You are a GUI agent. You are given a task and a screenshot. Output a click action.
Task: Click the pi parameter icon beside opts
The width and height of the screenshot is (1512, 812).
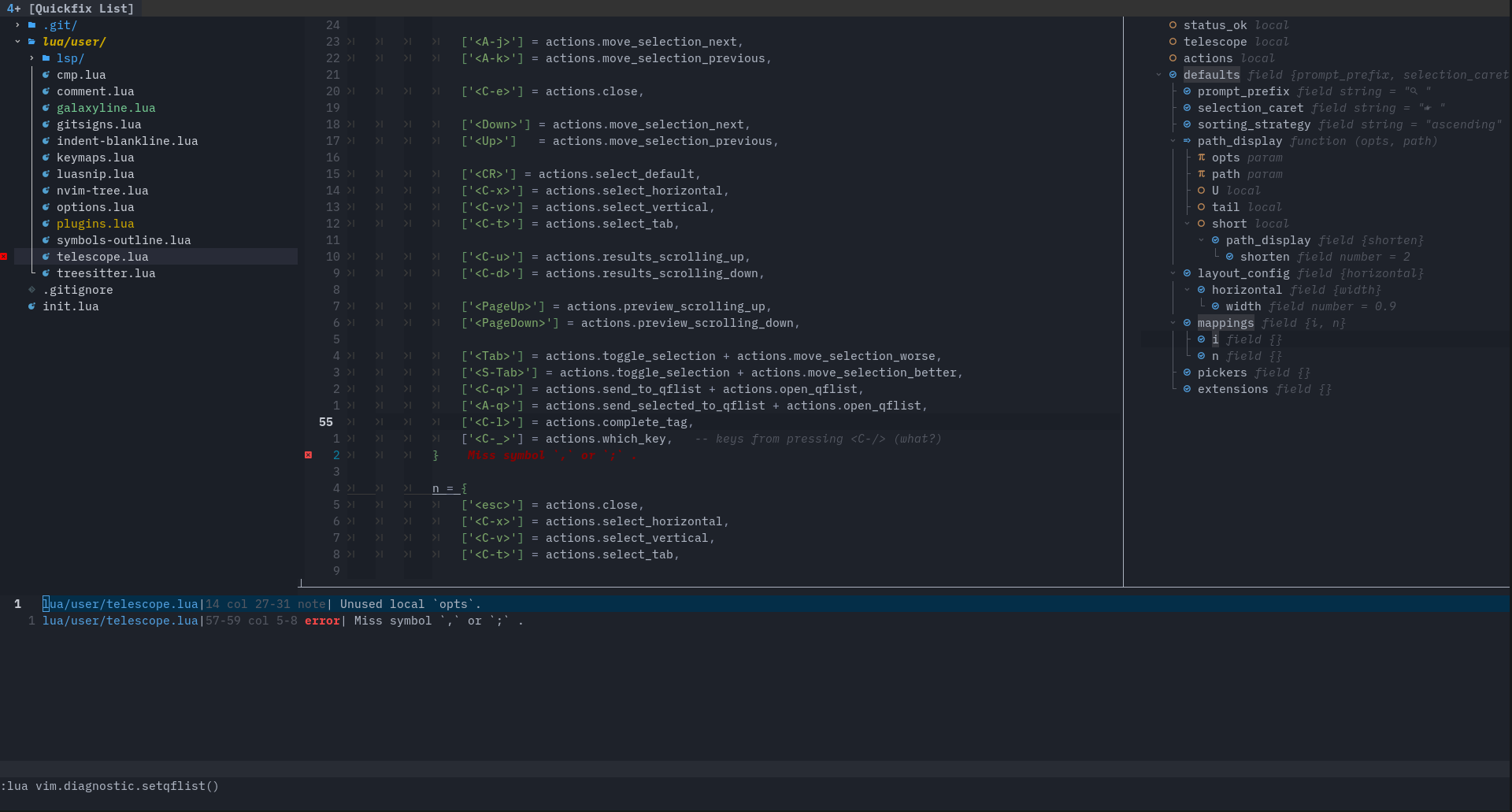[x=1201, y=158]
